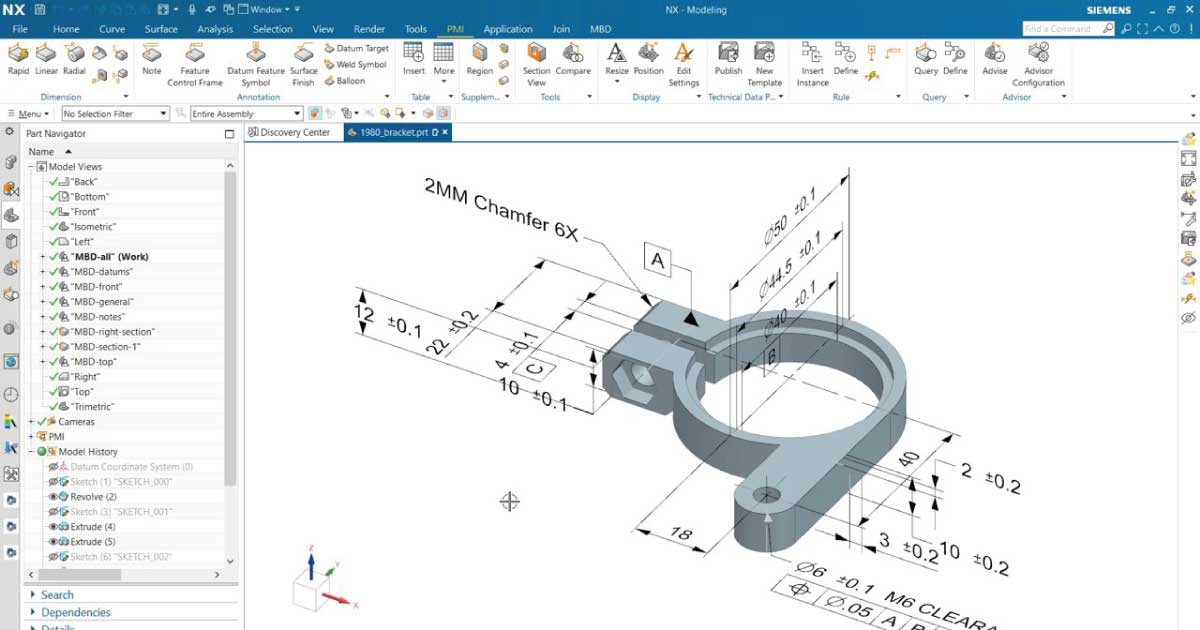Sort by the Name column header
The image size is (1200, 630).
[41, 151]
